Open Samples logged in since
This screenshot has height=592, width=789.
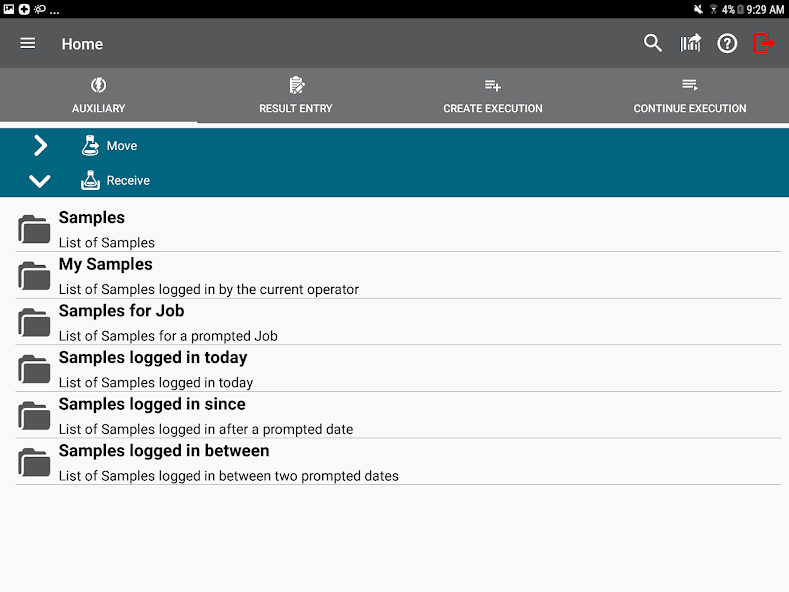[x=152, y=415]
